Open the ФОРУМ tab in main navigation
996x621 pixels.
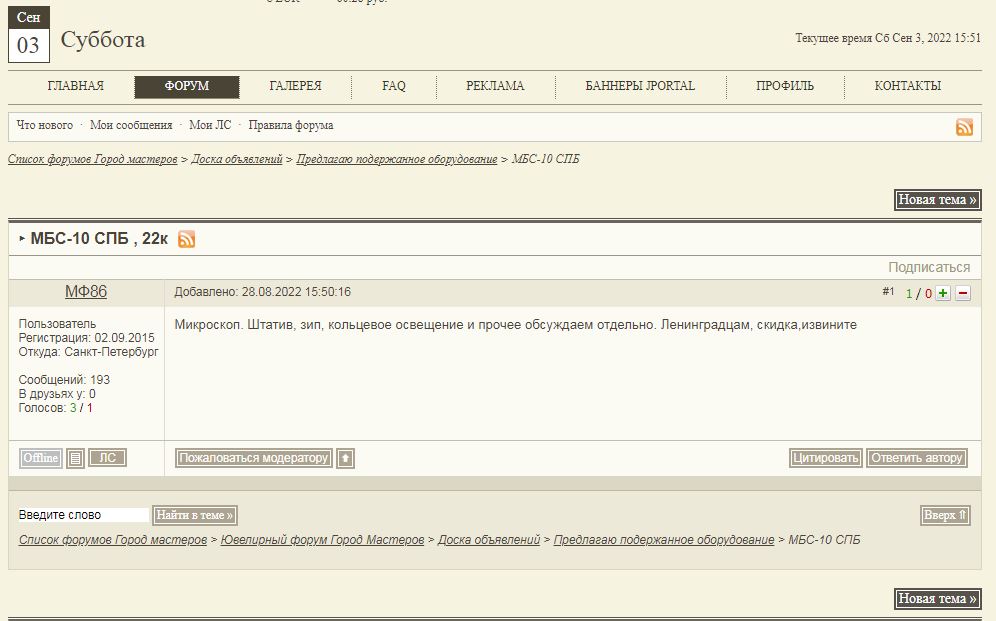click(x=187, y=87)
